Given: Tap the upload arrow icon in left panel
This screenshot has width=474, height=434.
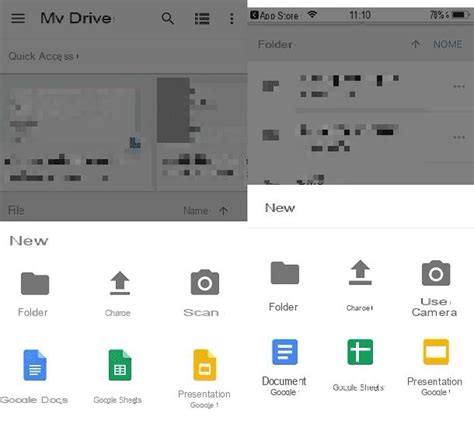Looking at the screenshot, I should [x=120, y=283].
